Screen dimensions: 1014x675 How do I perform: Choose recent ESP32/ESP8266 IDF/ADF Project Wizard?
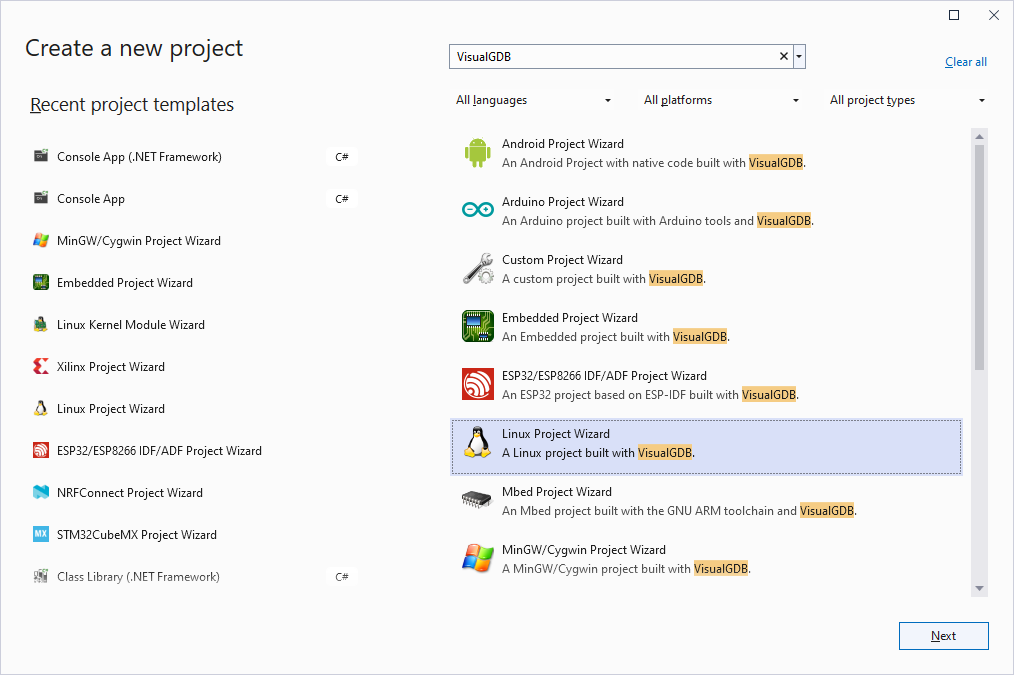click(194, 451)
